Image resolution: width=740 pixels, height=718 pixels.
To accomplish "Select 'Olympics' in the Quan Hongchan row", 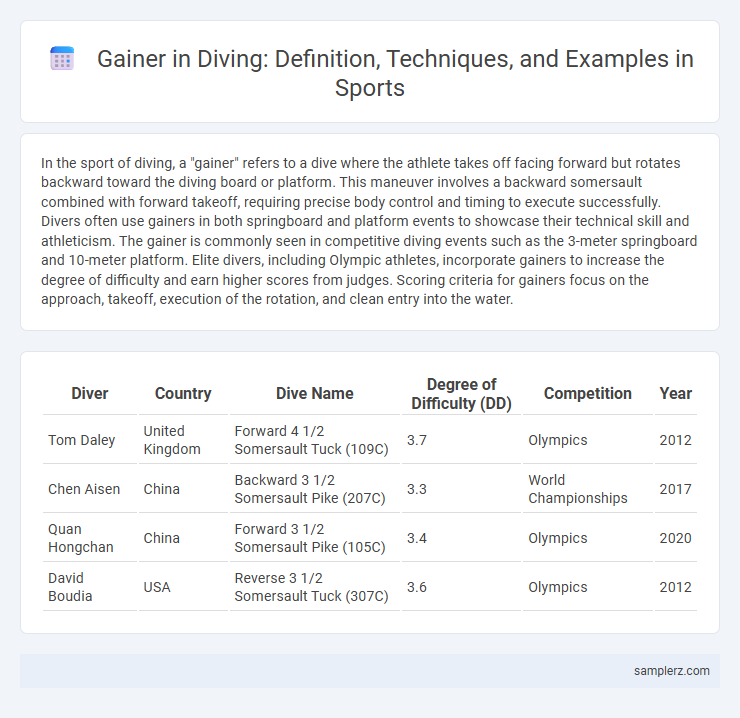I will point(588,538).
